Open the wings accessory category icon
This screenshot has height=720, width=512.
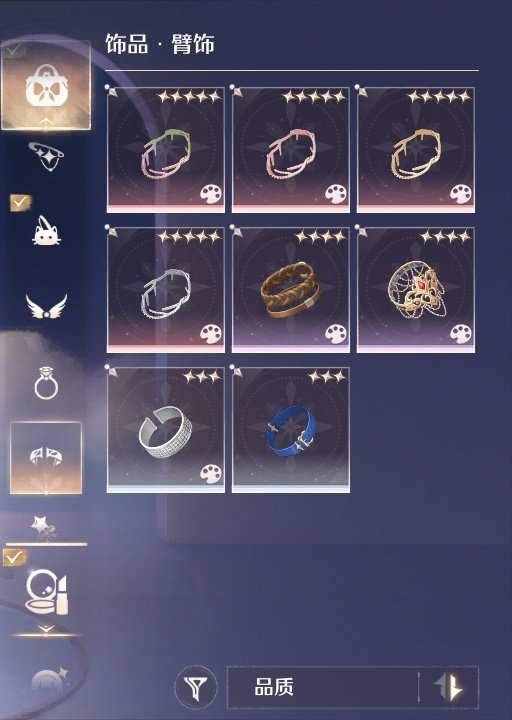pos(46,307)
